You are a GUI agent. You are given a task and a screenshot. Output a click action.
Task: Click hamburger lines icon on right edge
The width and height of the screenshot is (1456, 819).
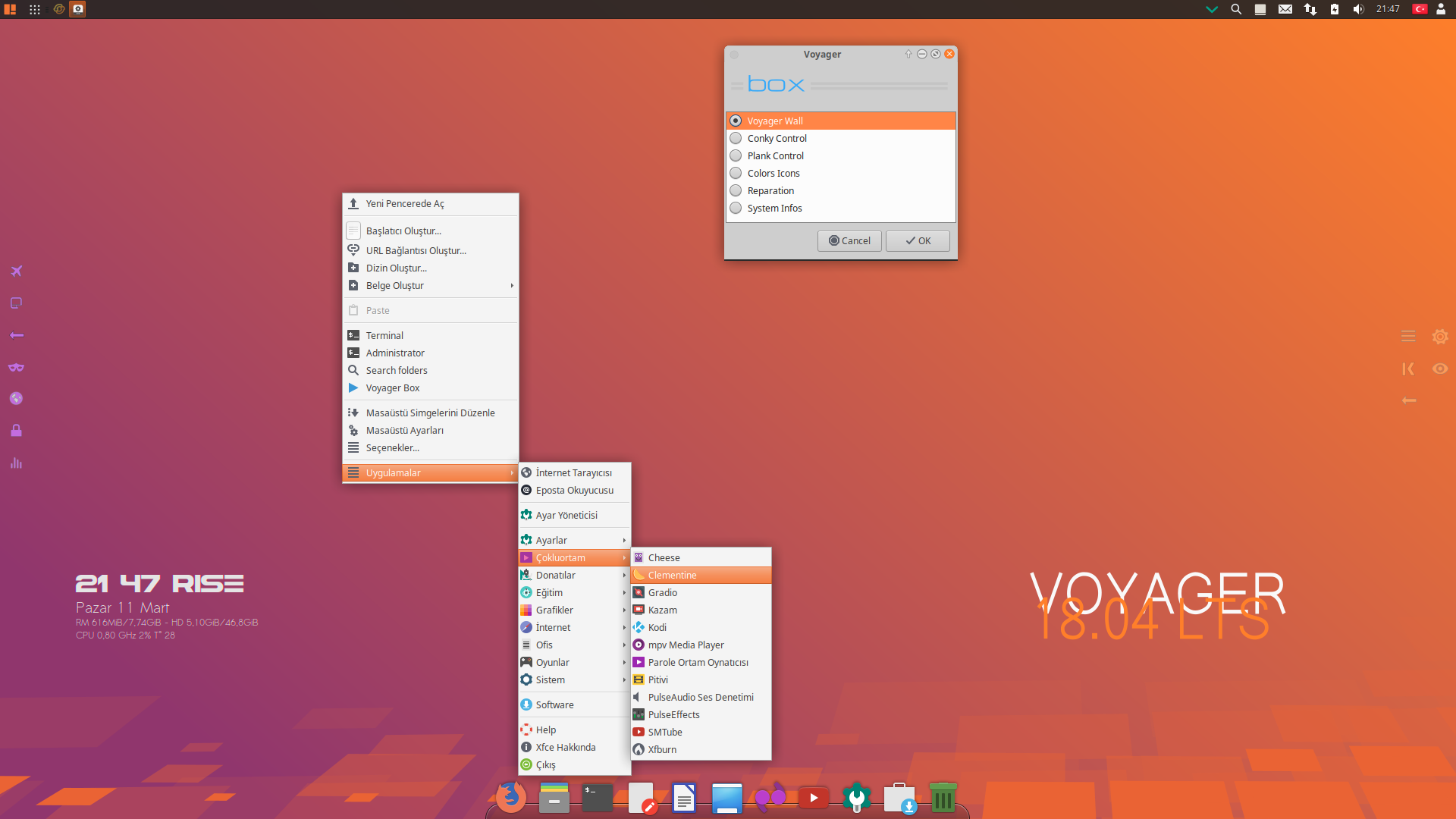[x=1408, y=336]
